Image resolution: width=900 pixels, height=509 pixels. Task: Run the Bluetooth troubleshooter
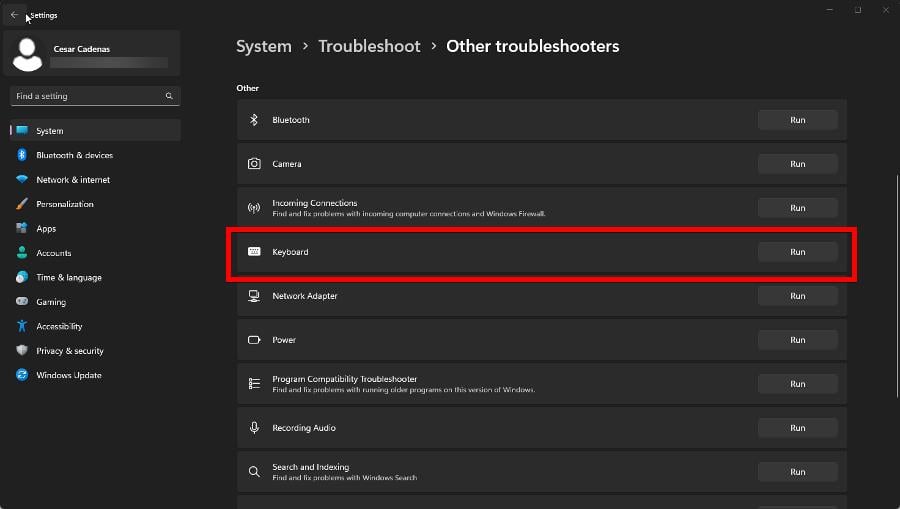tap(797, 120)
